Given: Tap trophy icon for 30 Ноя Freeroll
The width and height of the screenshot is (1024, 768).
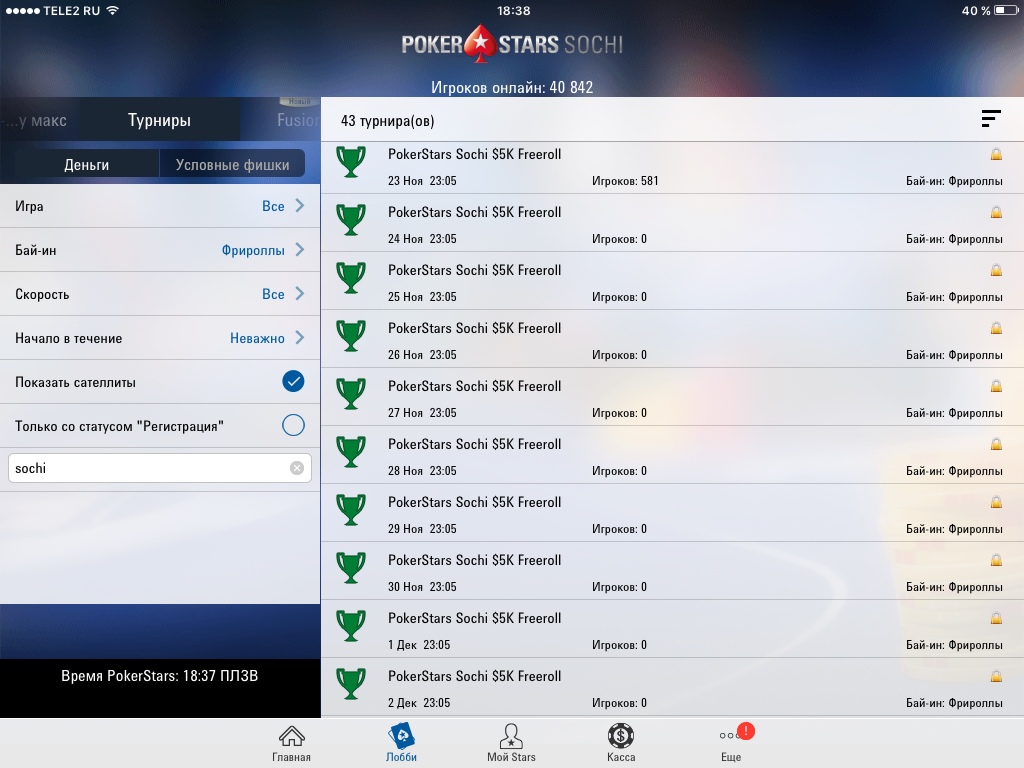Looking at the screenshot, I should [x=351, y=569].
